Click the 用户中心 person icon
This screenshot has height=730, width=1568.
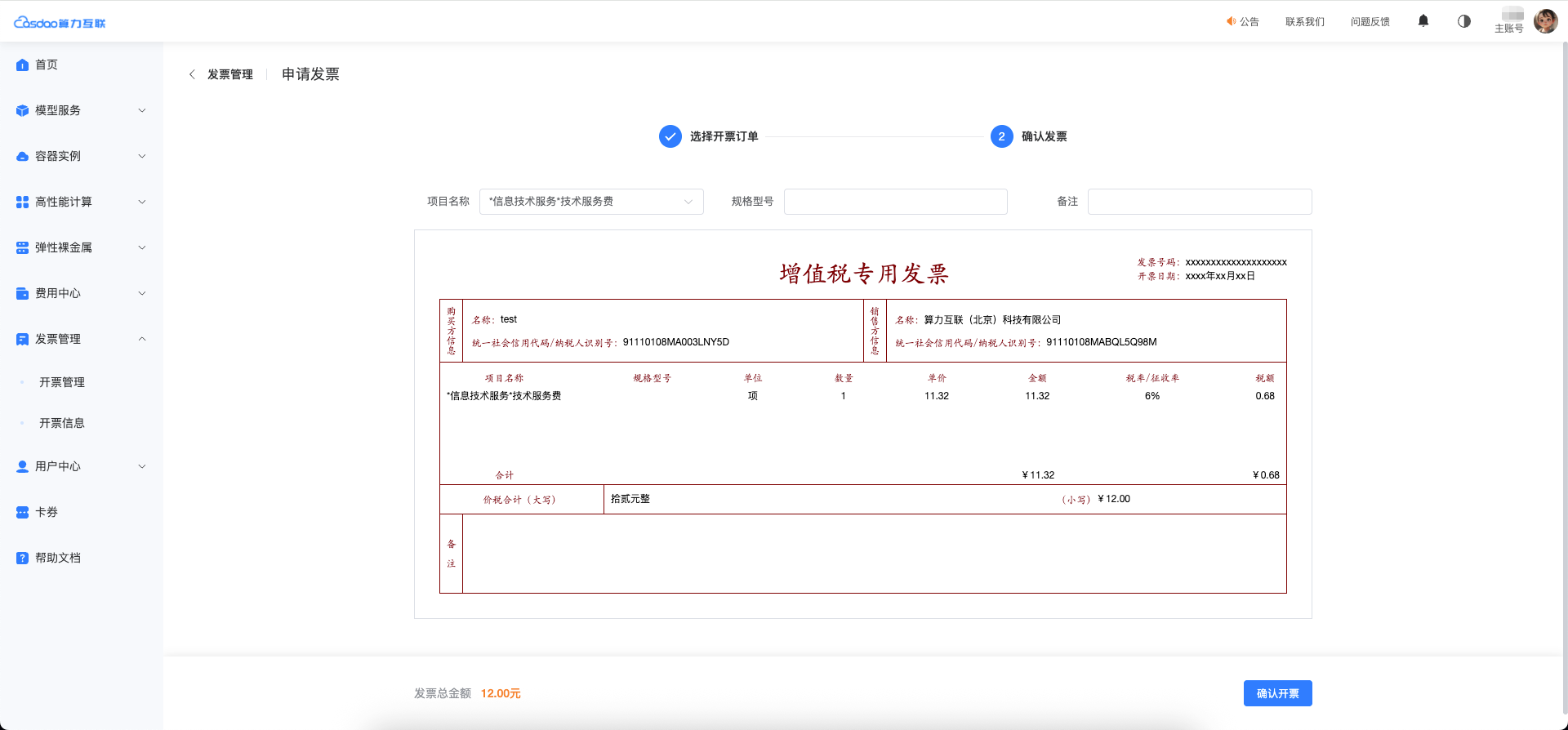[22, 466]
